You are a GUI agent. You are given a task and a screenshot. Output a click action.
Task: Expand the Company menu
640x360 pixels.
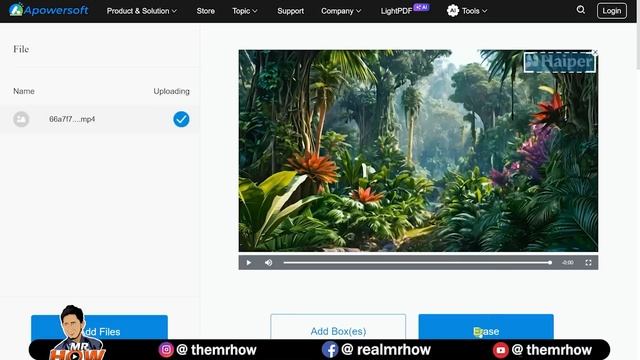coord(341,11)
